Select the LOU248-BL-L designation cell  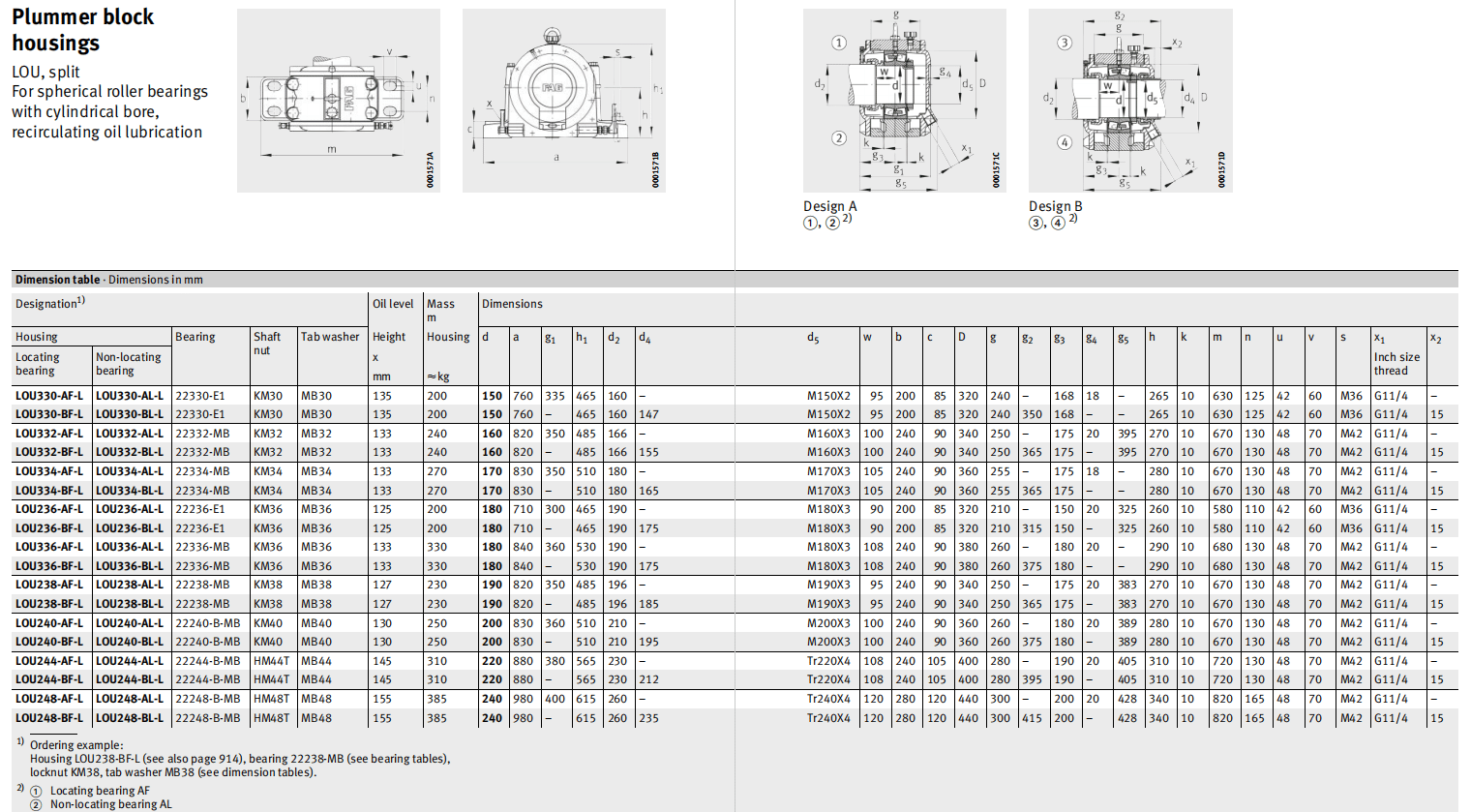coord(130,718)
